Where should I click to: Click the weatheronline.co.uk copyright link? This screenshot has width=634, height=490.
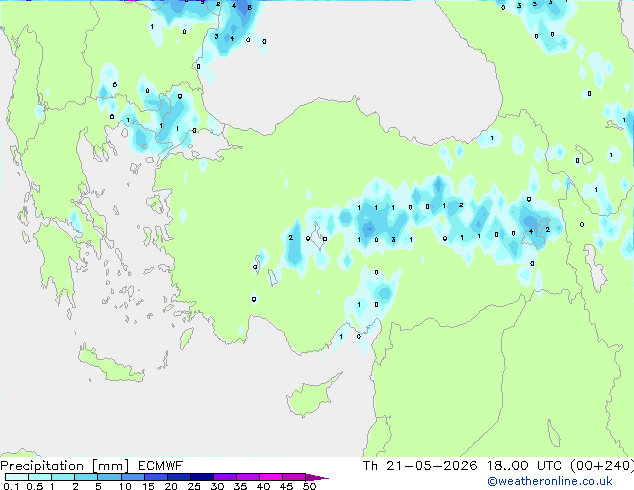pos(549,481)
